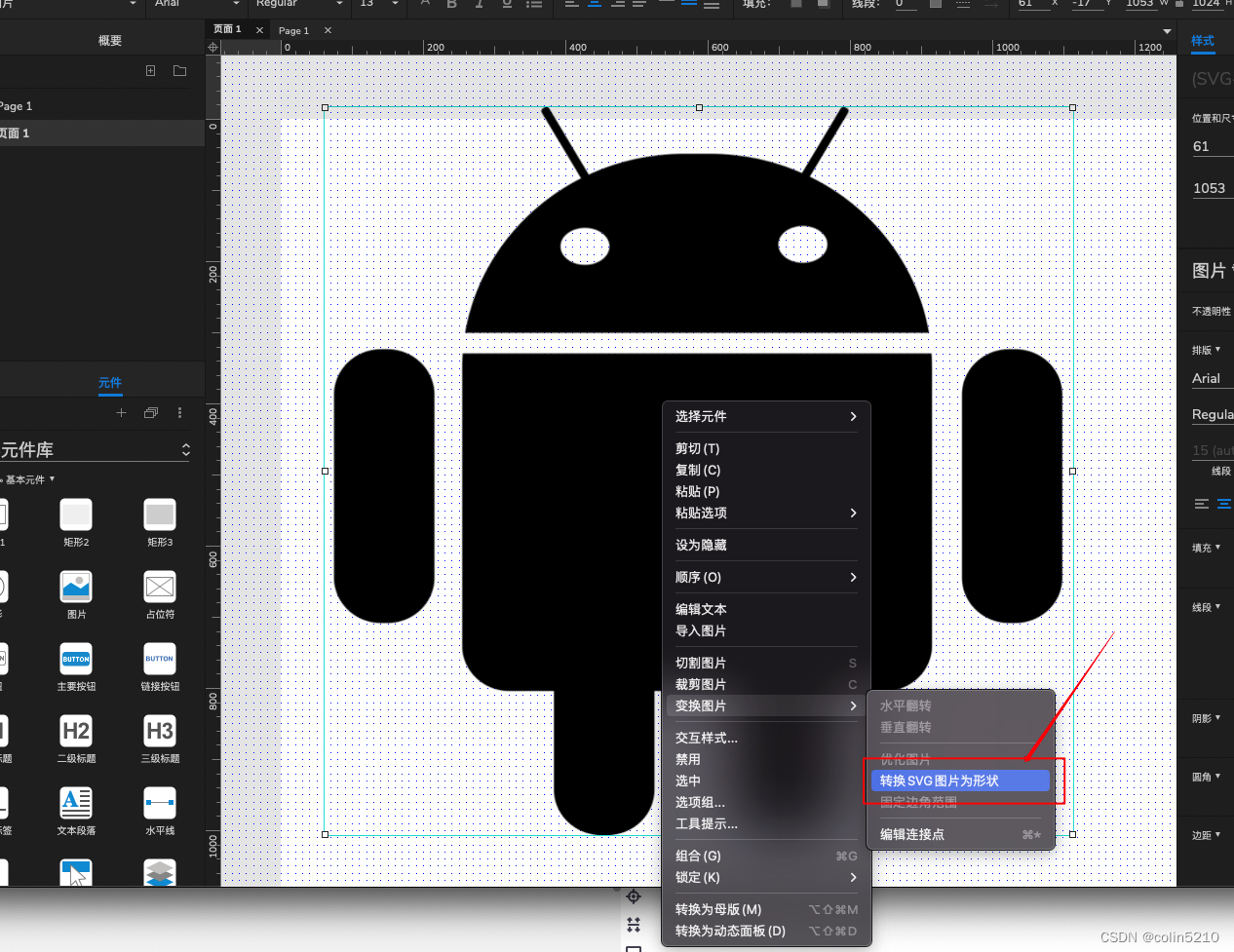Choose 组合 (G) from context menu
Screen dimensions: 1234x952
click(766, 856)
